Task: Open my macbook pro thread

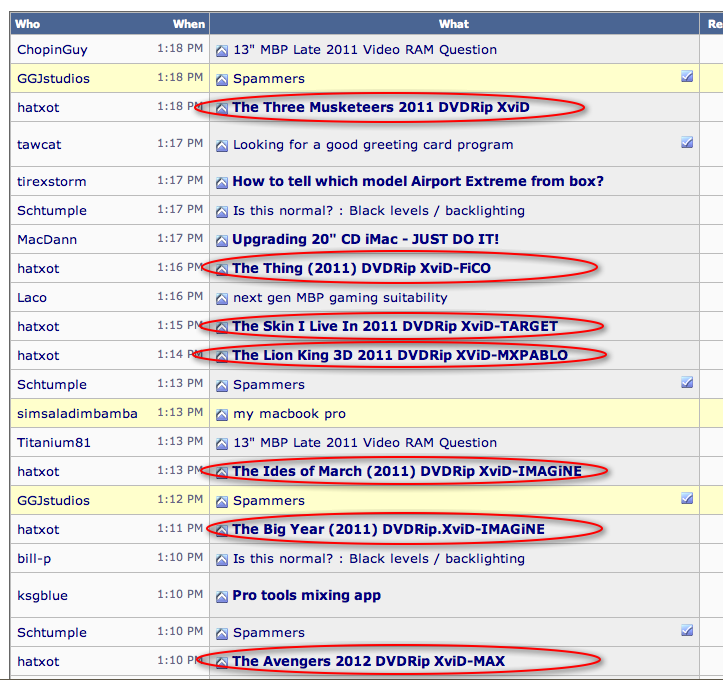Action: (290, 414)
